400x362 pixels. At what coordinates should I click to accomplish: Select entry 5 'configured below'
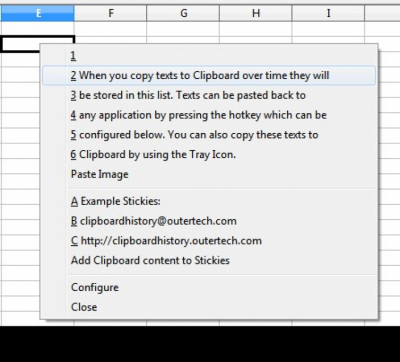pyautogui.click(x=209, y=135)
